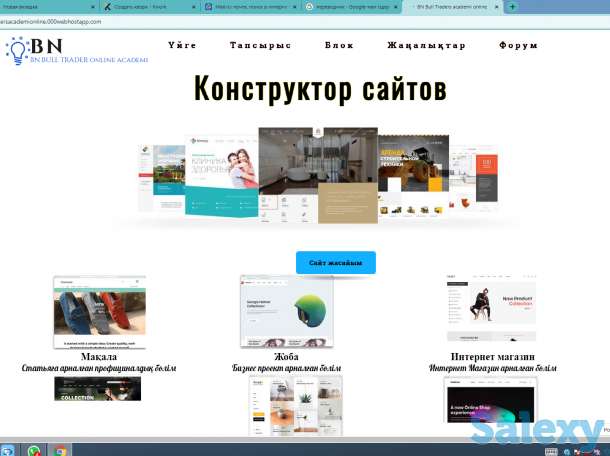Click the Конструктор сайтов heading
610x456 pixels.
point(320,89)
